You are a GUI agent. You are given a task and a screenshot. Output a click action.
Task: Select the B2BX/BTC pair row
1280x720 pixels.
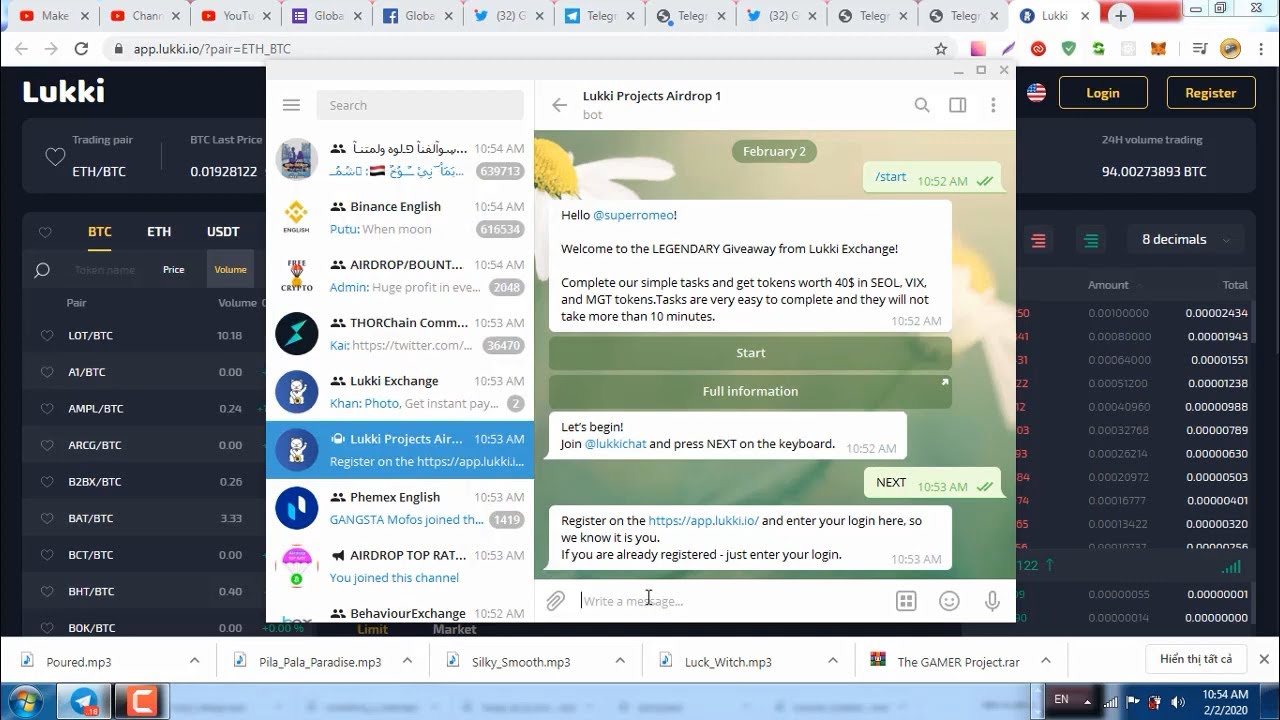point(145,481)
